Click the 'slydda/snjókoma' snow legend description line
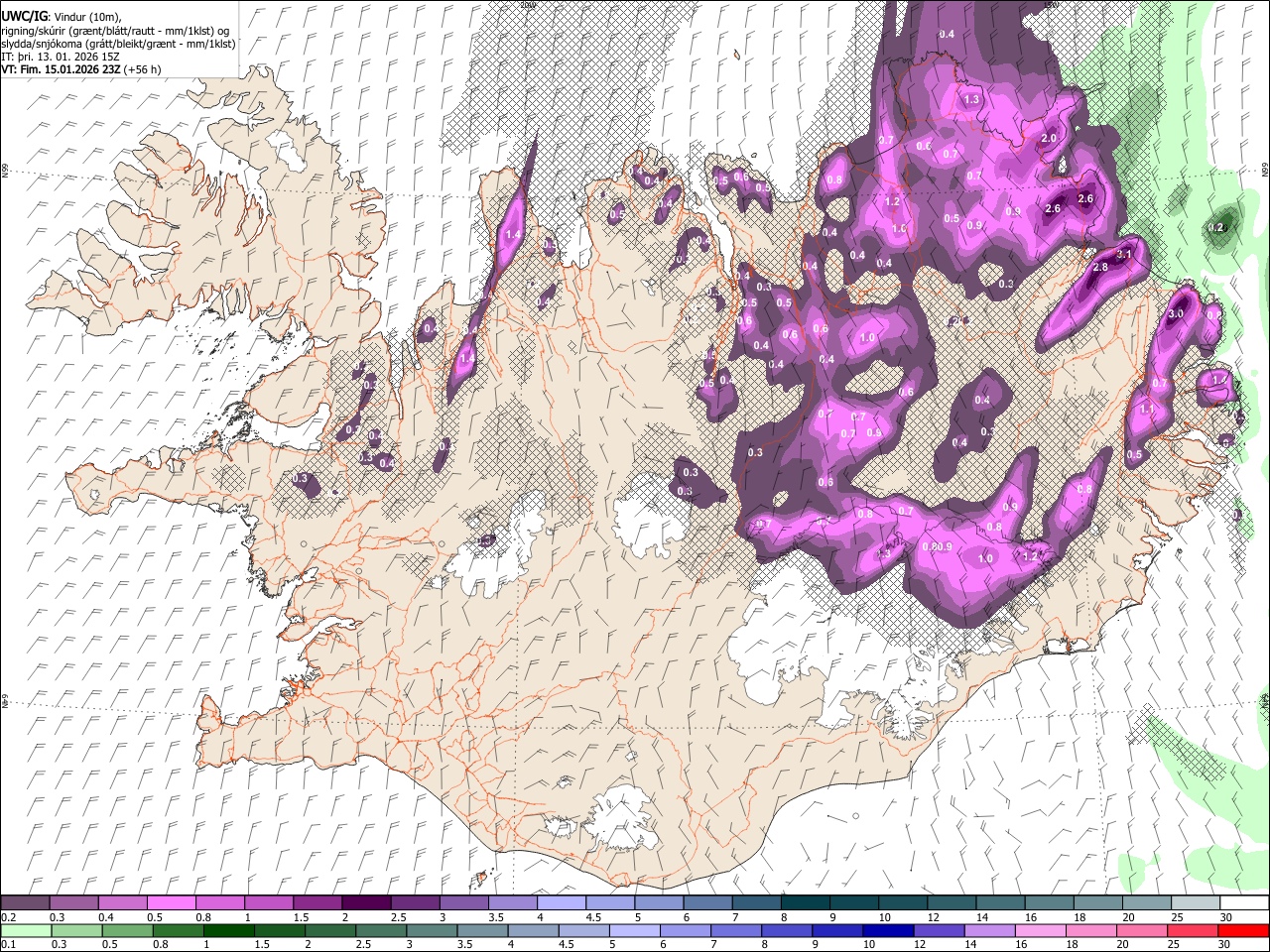Screen dimensions: 1270x952 119,44
